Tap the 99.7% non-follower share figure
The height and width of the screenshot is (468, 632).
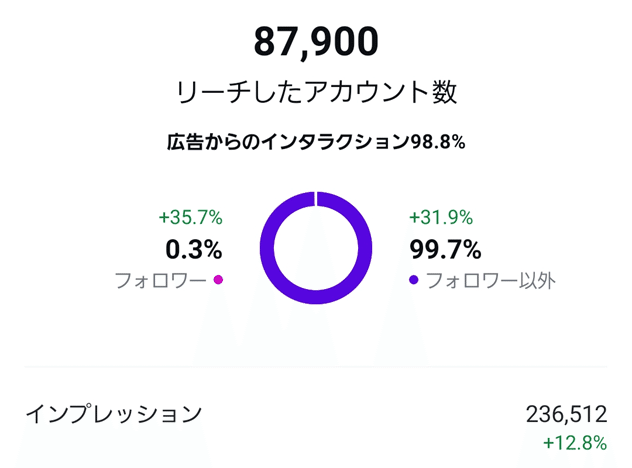[x=445, y=249]
